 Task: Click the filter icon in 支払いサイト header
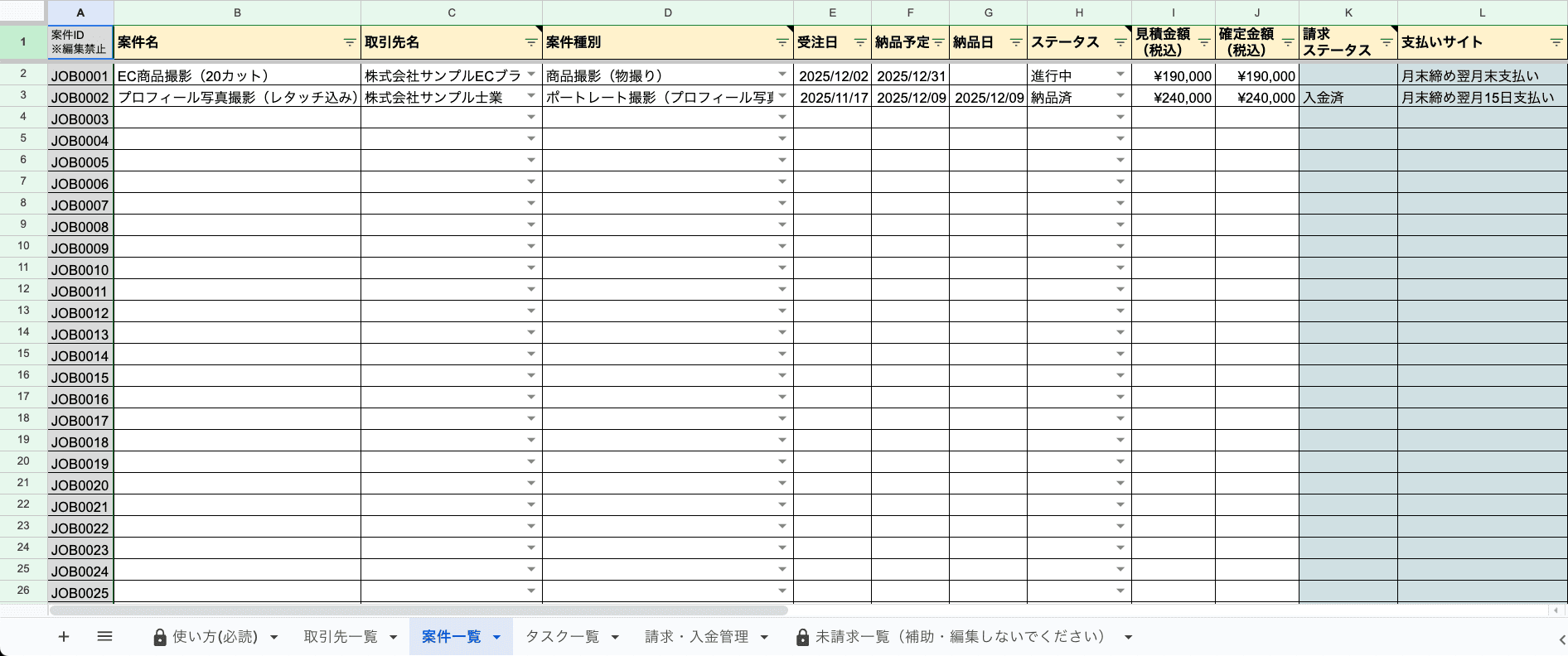click(1556, 43)
